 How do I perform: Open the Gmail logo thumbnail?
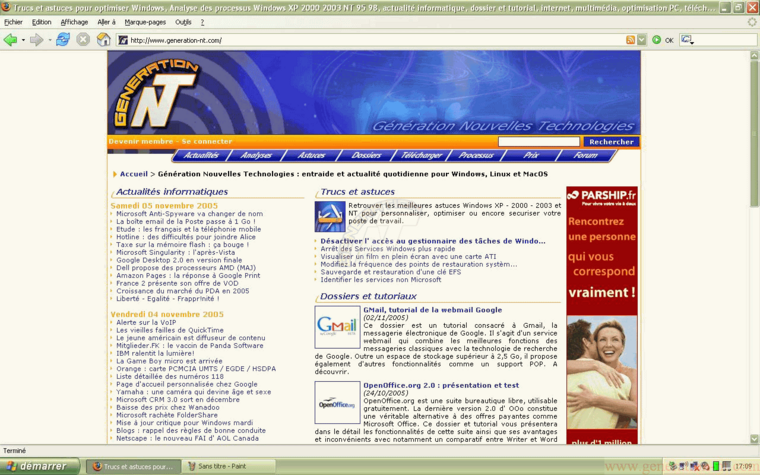click(x=337, y=327)
